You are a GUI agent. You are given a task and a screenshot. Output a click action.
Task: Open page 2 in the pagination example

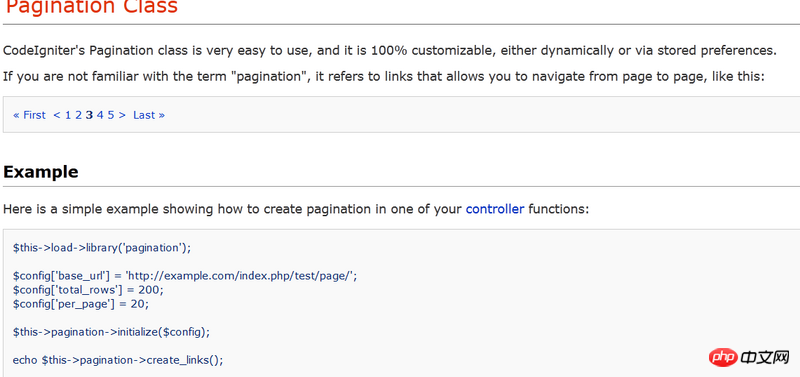(x=79, y=115)
